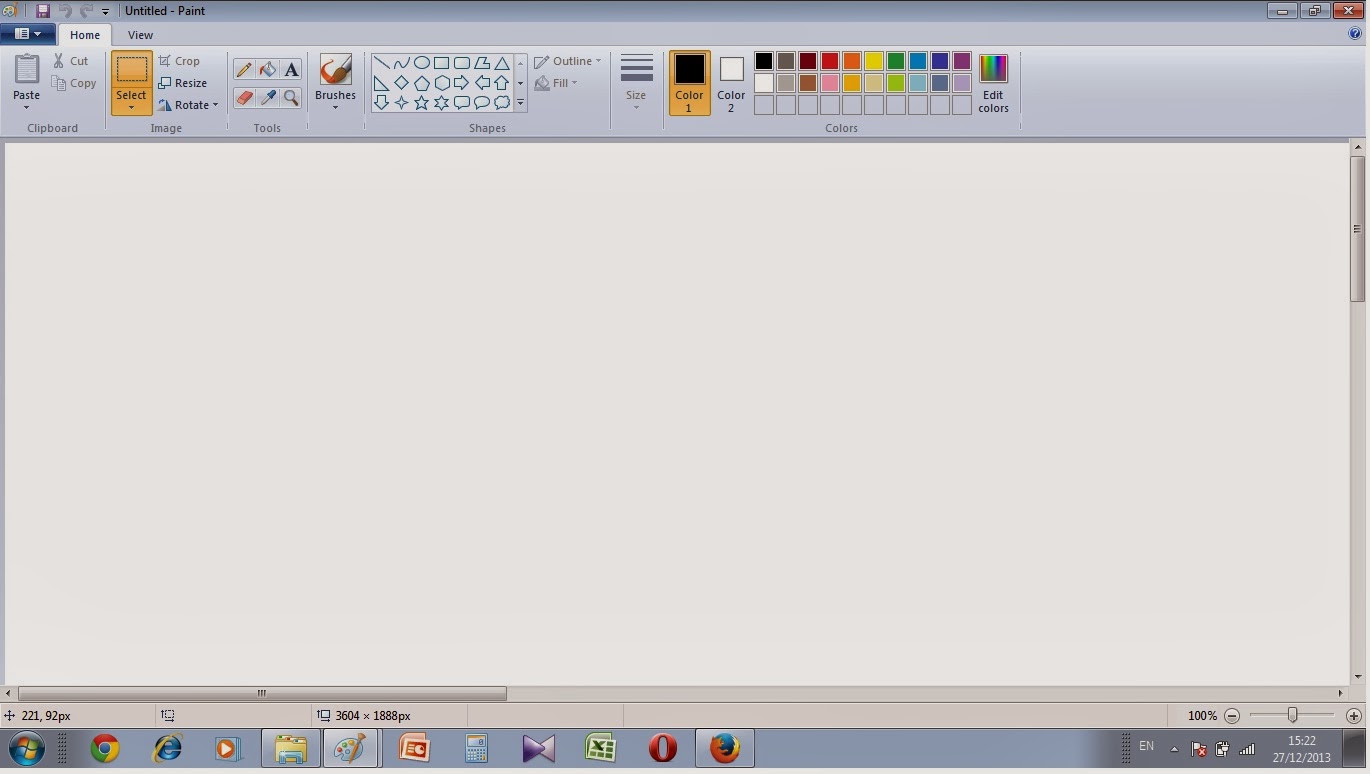Image resolution: width=1370 pixels, height=774 pixels.
Task: Select the Fill with color bucket tool
Action: [267, 69]
